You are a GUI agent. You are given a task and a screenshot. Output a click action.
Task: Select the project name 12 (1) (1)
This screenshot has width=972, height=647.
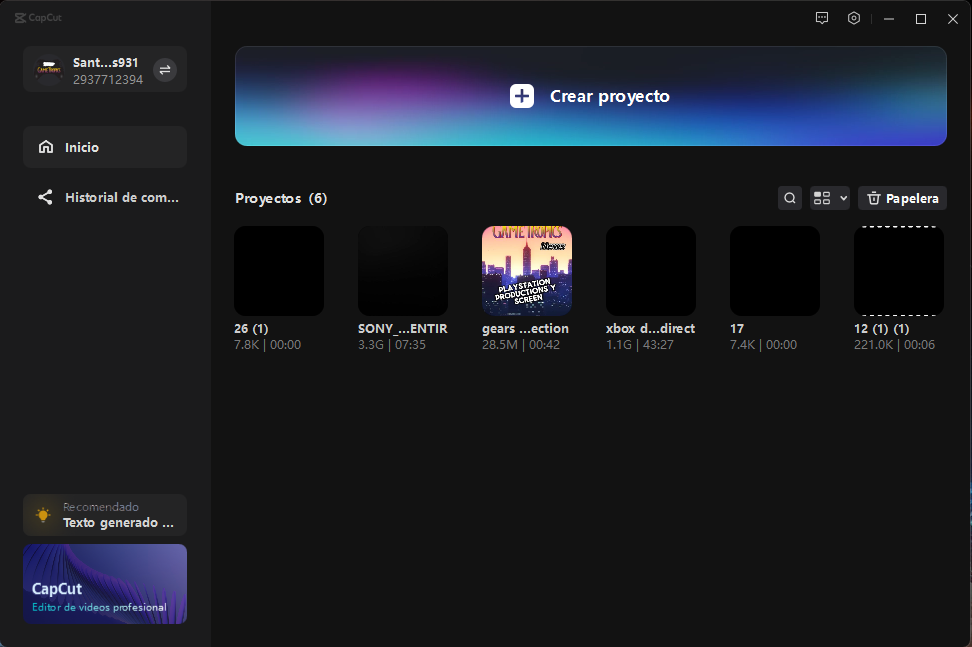pyautogui.click(x=881, y=328)
